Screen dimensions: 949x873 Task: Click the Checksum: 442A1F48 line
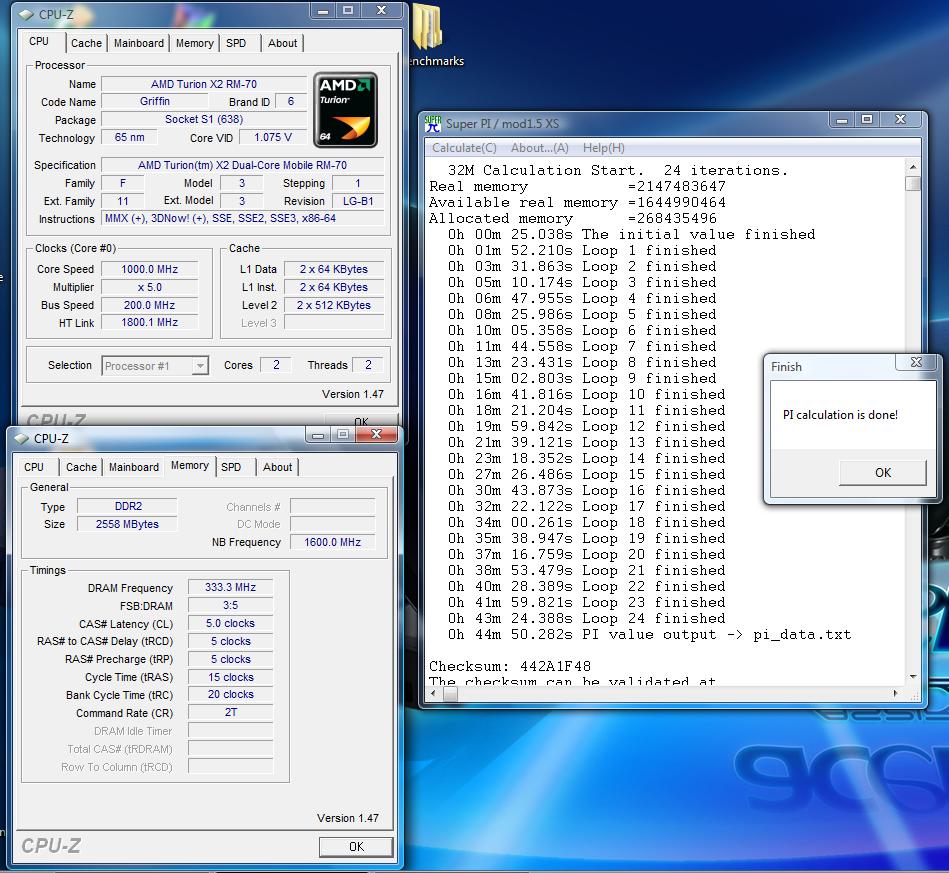click(x=510, y=667)
